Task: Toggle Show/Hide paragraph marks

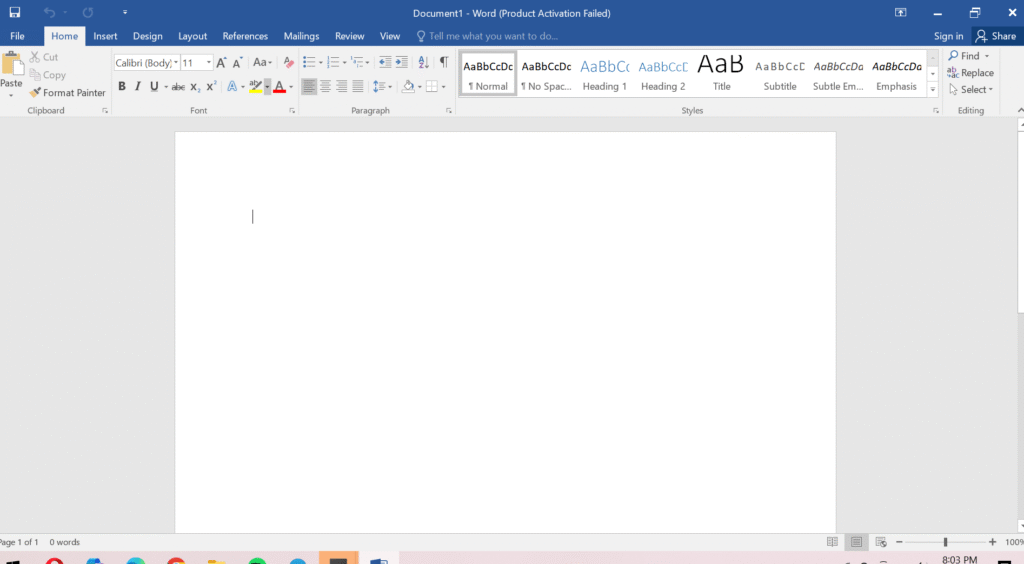Action: click(444, 63)
